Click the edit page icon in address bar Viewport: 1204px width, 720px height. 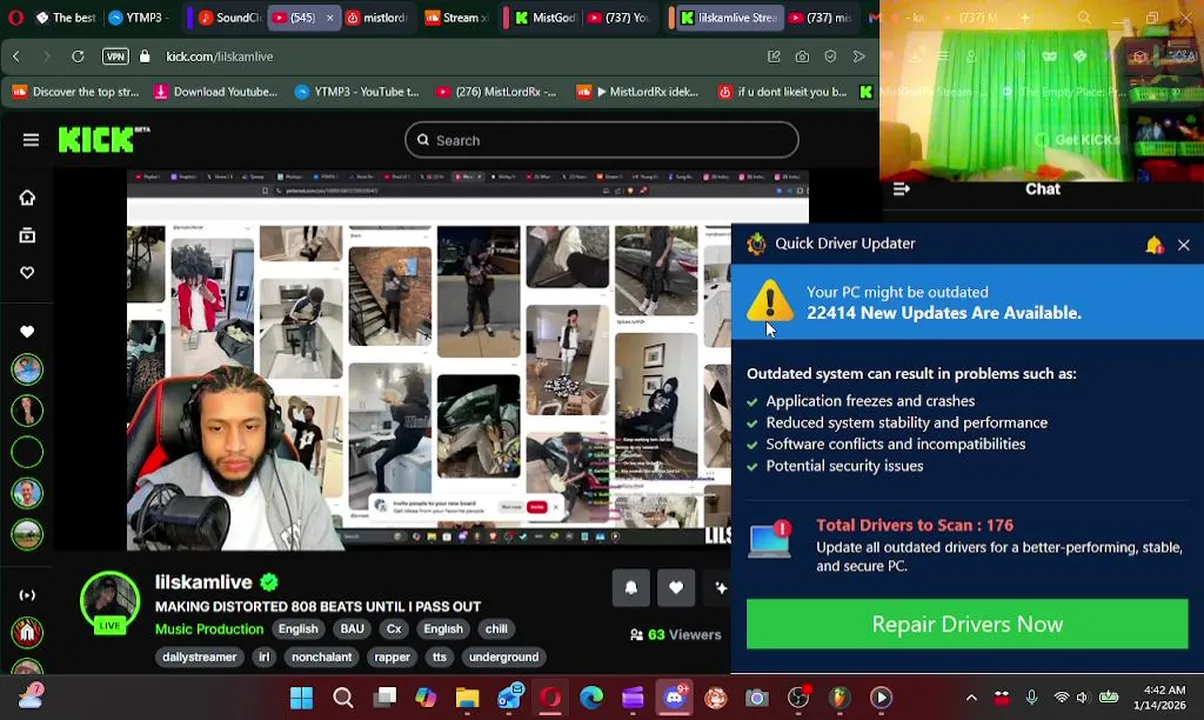click(774, 57)
